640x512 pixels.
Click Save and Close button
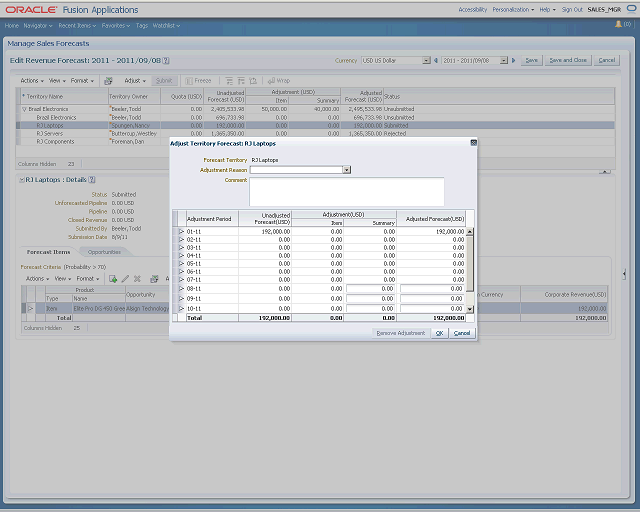pos(568,60)
